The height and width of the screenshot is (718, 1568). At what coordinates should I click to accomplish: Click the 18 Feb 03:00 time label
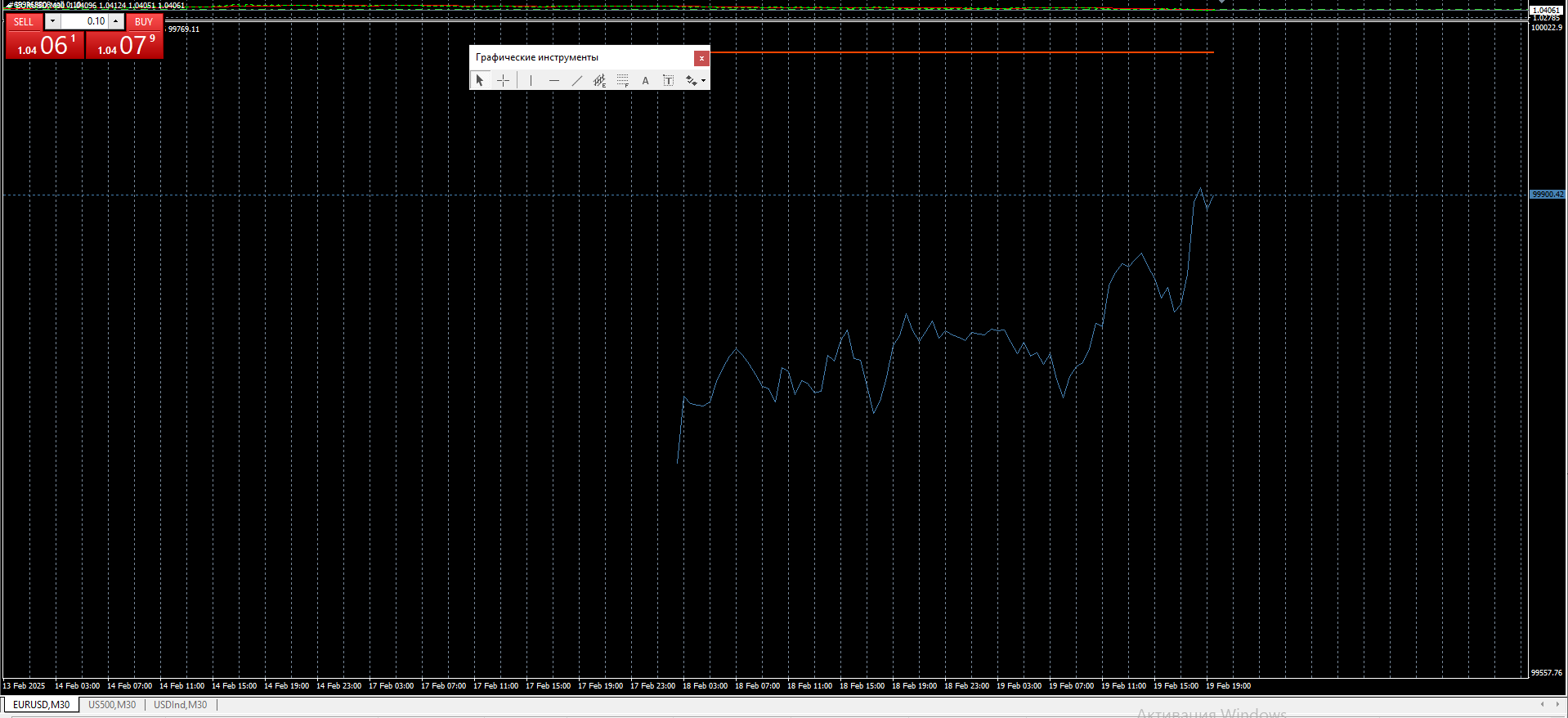(x=705, y=686)
